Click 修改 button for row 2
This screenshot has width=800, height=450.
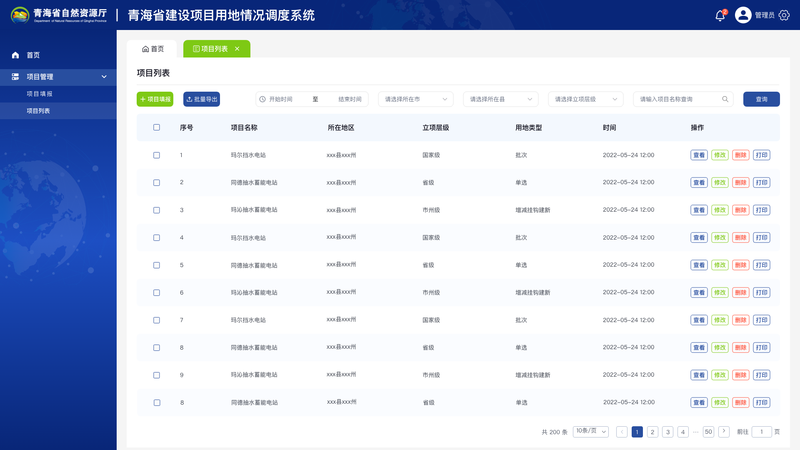[x=719, y=183]
